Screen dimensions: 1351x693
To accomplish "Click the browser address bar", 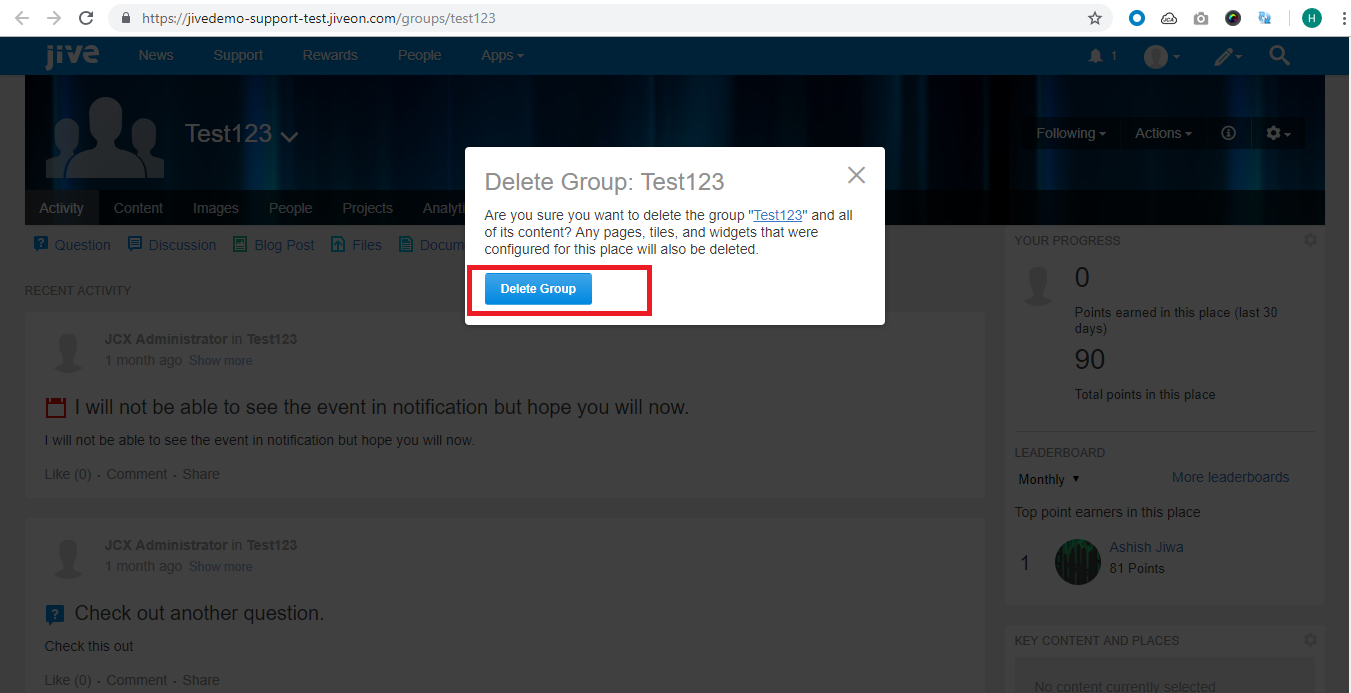I will [x=600, y=18].
